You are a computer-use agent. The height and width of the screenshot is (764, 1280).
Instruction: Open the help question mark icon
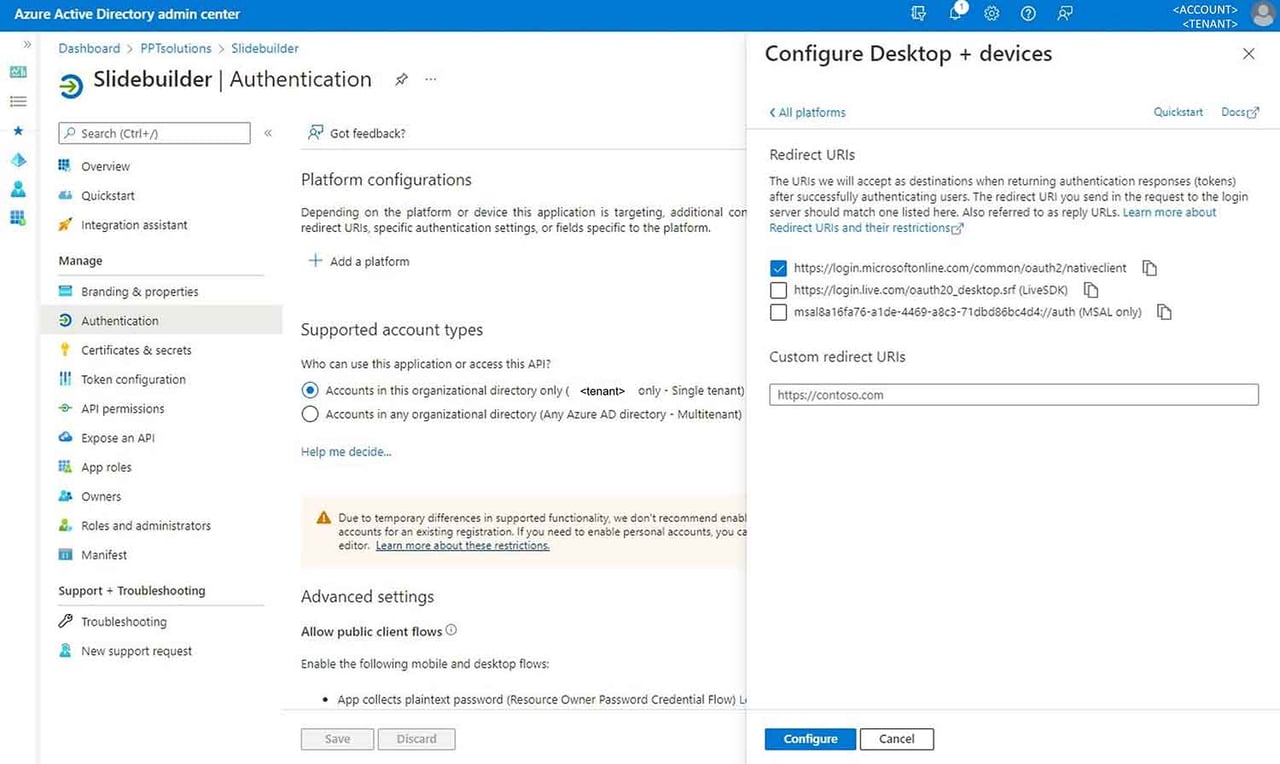click(1028, 14)
